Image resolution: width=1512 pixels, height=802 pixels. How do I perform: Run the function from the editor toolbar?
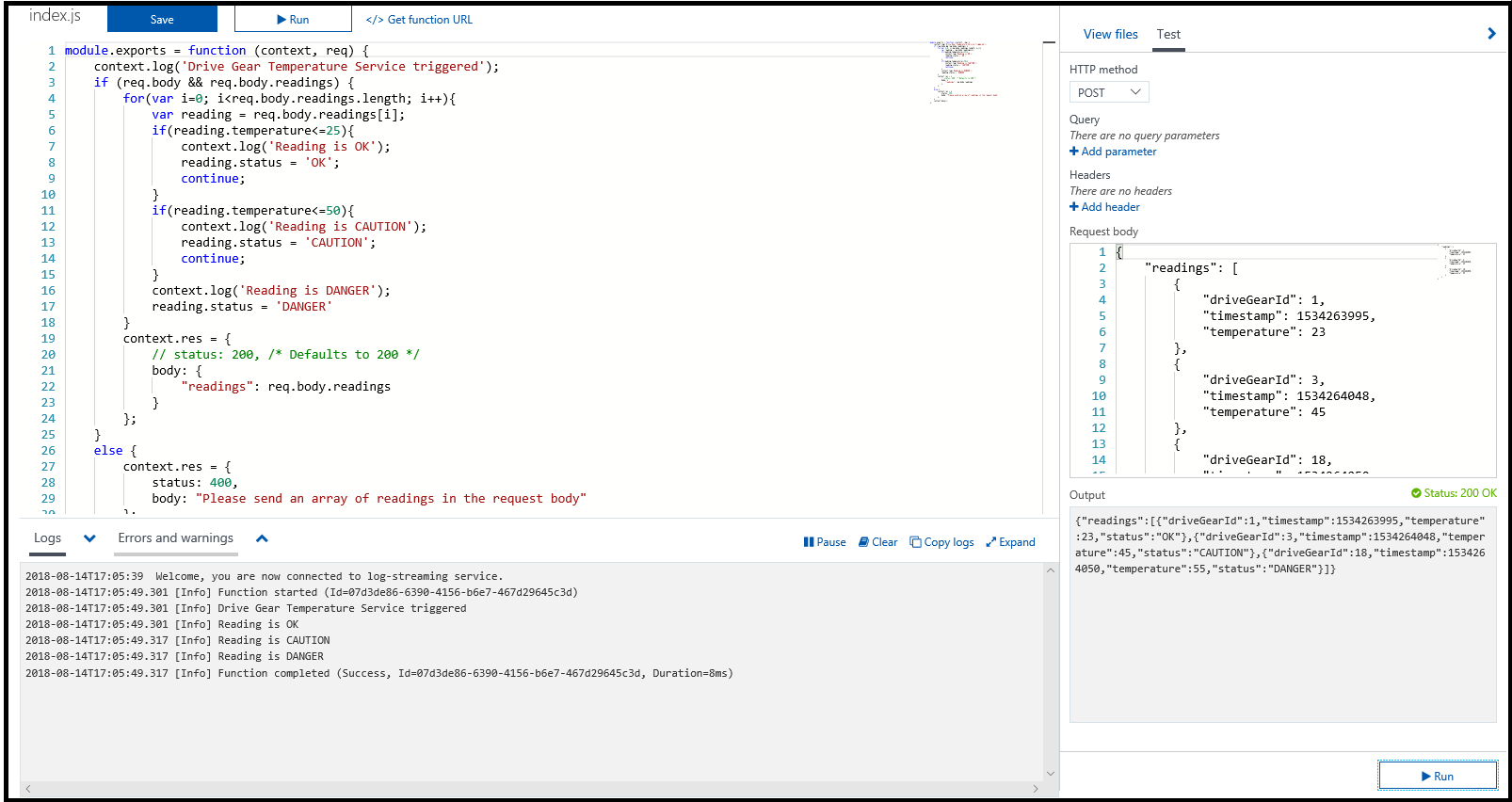(x=293, y=19)
